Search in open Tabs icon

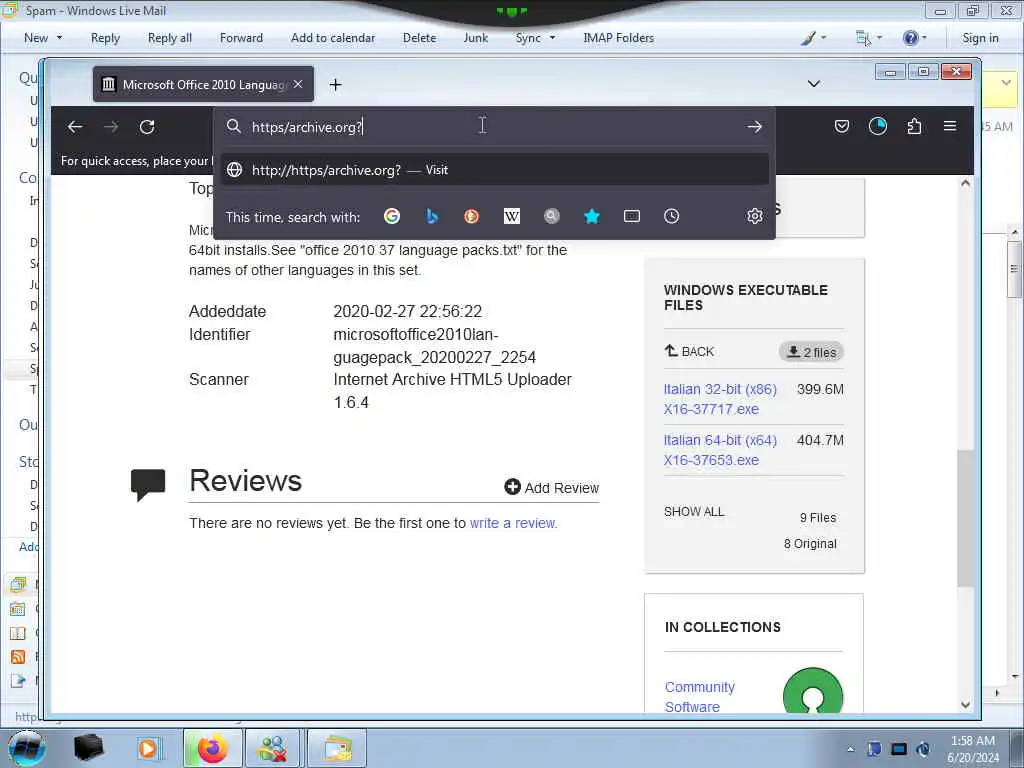click(x=632, y=216)
